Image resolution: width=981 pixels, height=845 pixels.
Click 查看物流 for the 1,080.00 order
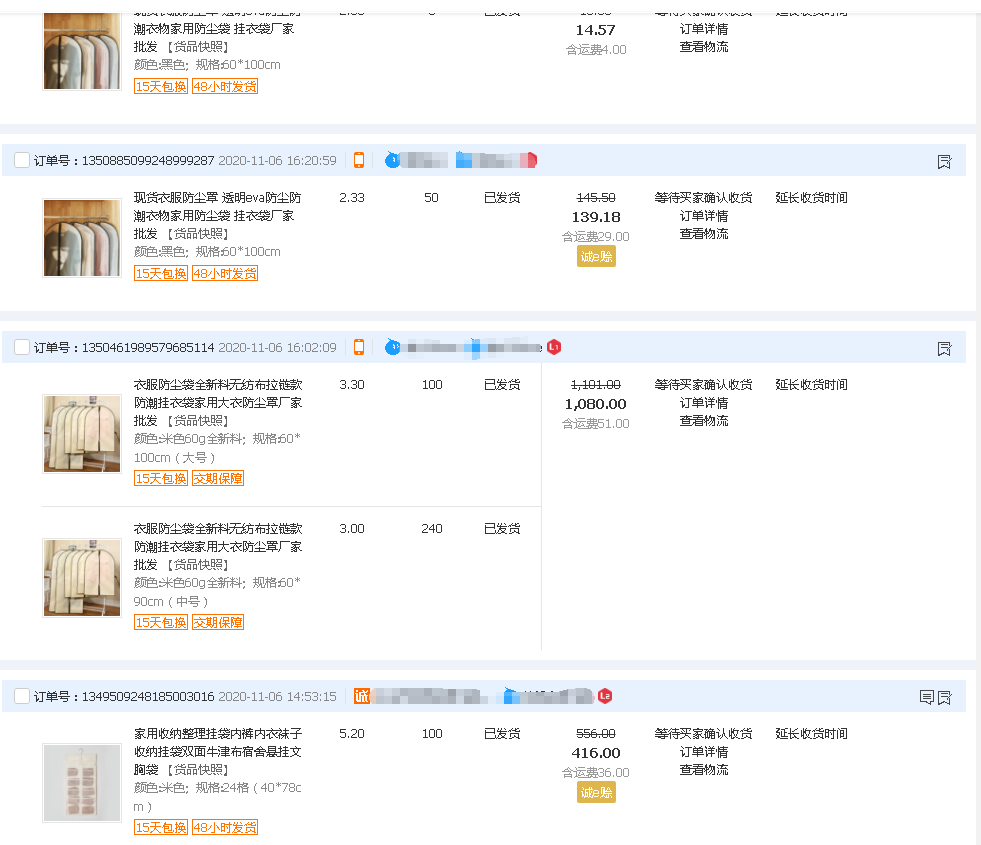(704, 421)
